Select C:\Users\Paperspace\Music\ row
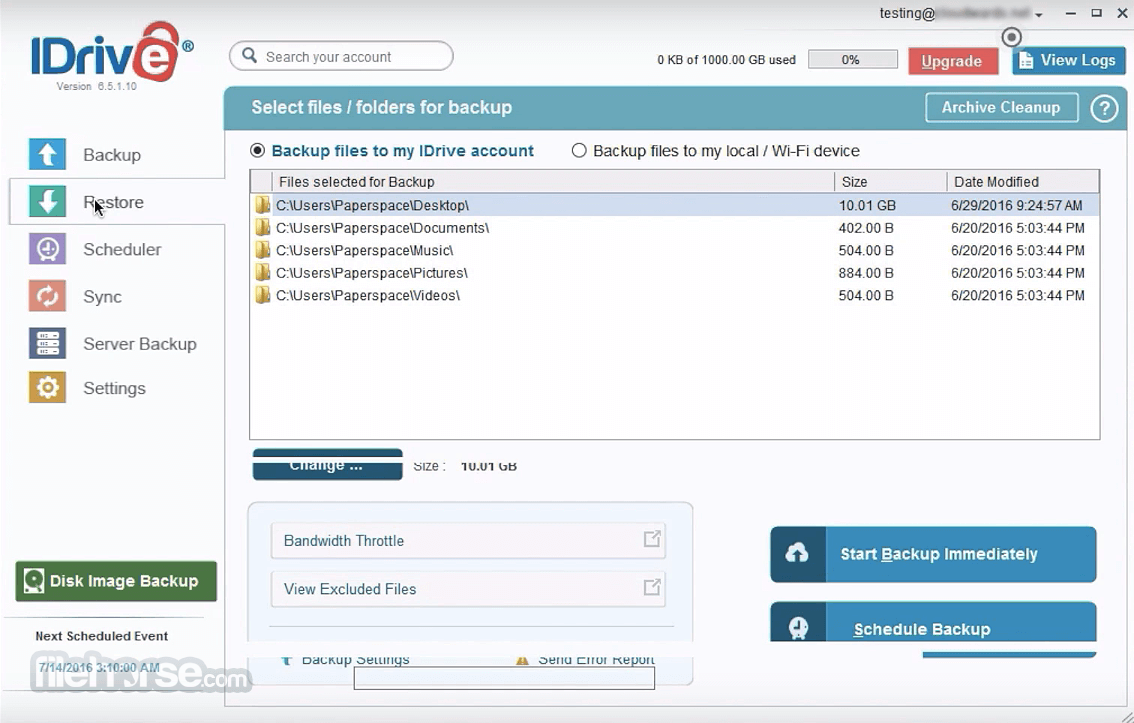 click(x=675, y=250)
